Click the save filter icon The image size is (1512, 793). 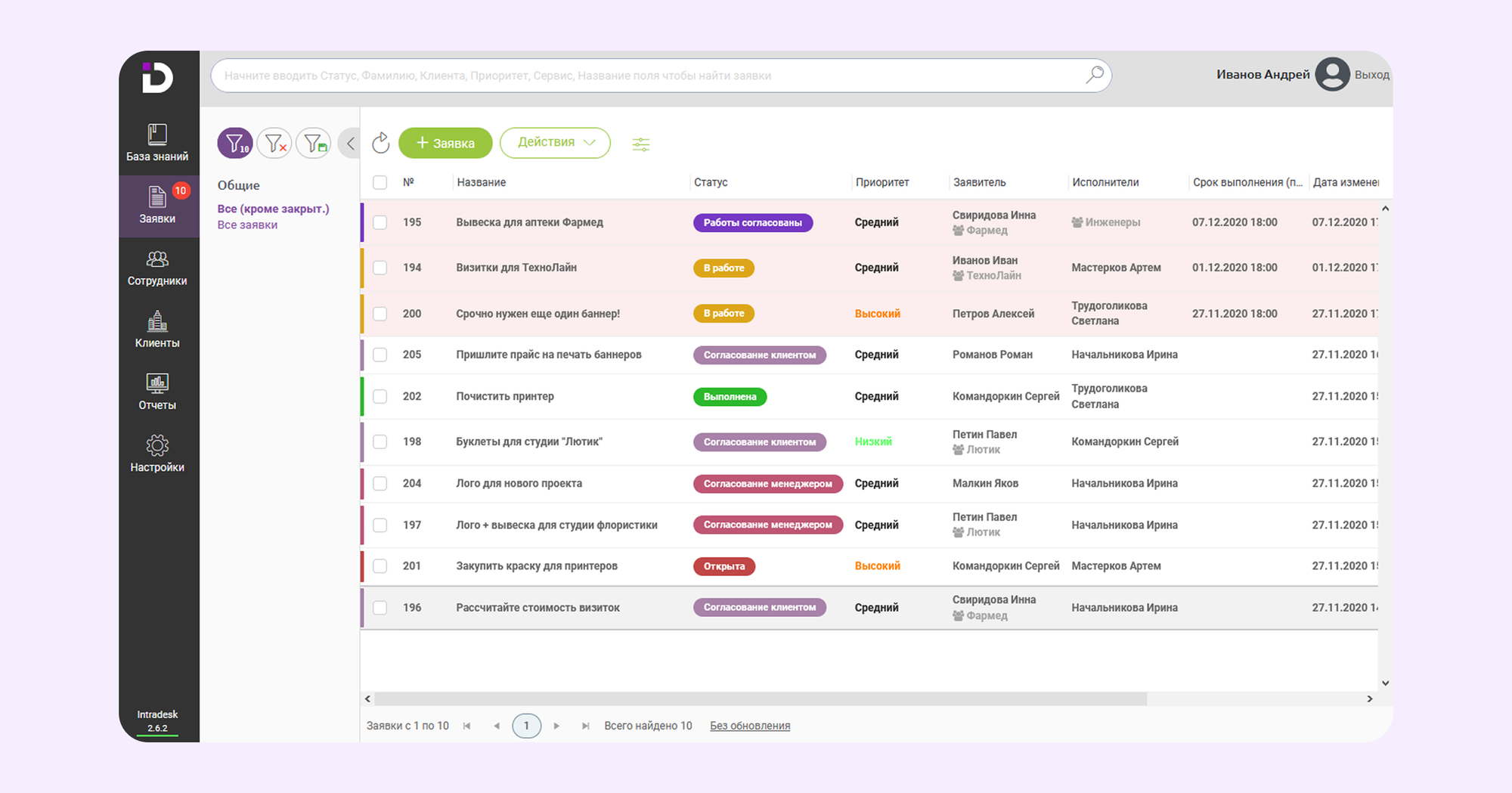click(x=314, y=143)
